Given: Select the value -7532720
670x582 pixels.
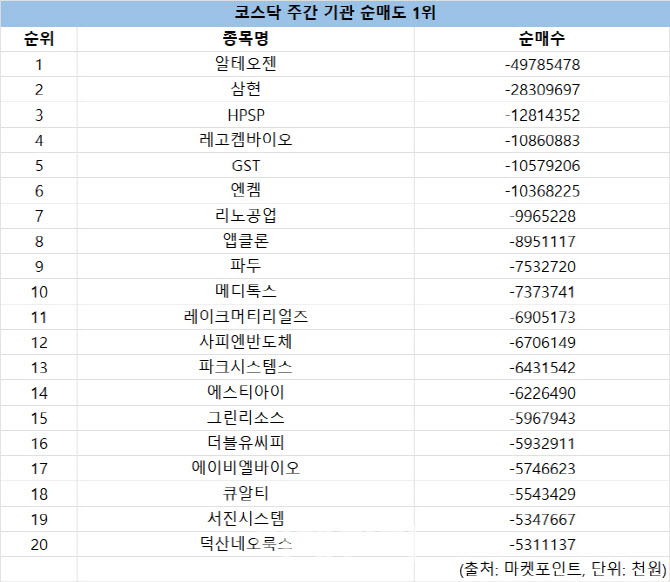Looking at the screenshot, I should 542,267.
